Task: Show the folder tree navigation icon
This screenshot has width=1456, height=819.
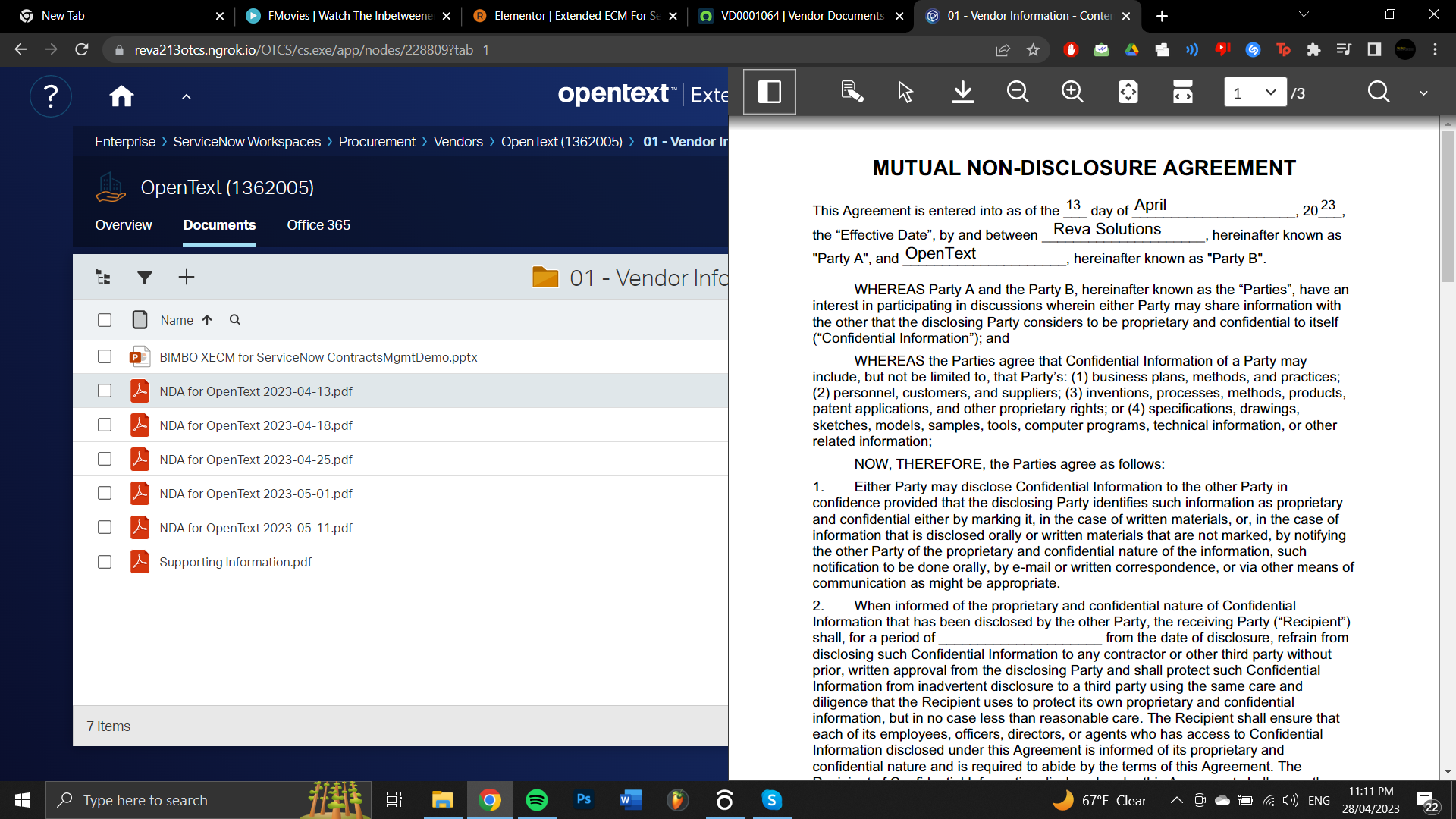Action: pos(103,278)
